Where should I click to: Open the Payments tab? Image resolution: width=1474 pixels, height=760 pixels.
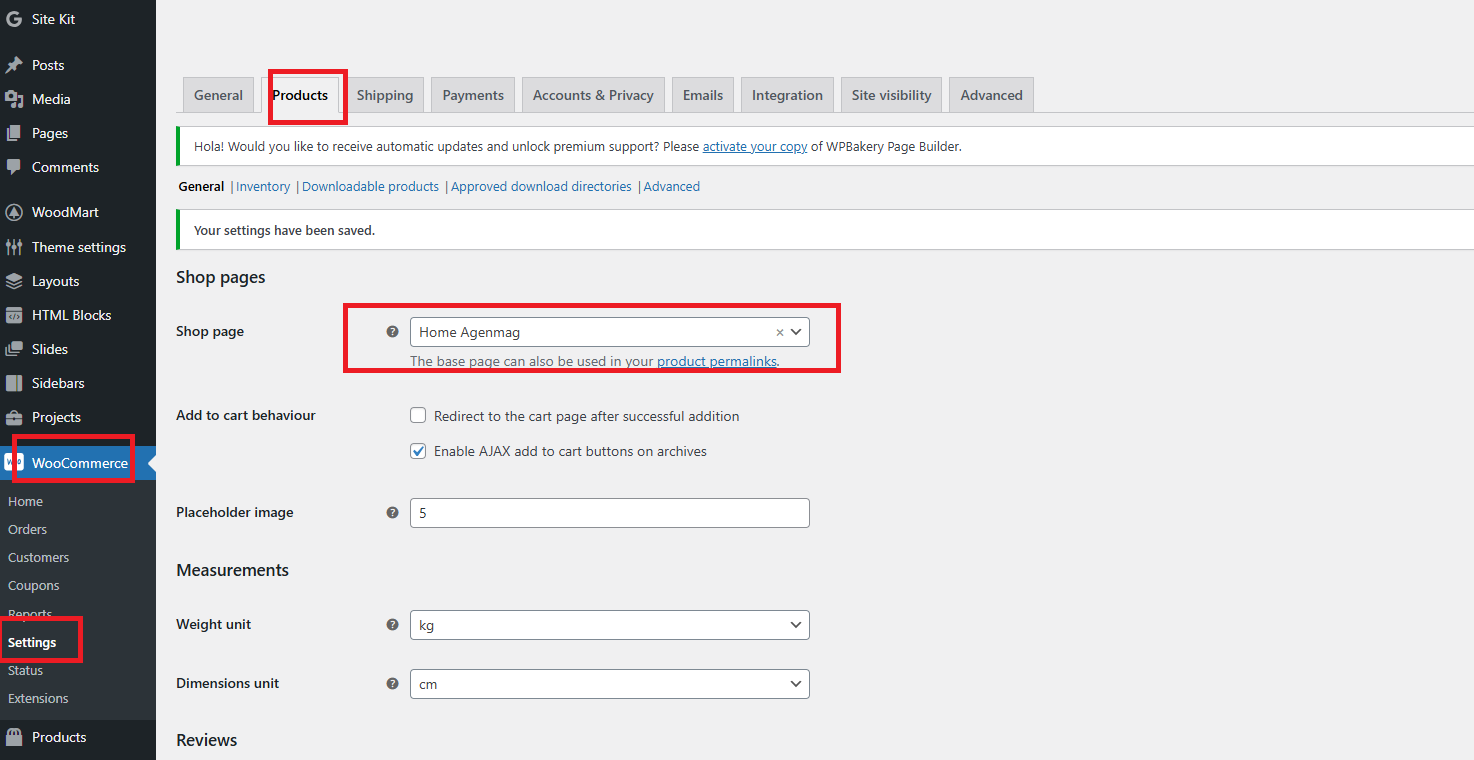pyautogui.click(x=473, y=95)
